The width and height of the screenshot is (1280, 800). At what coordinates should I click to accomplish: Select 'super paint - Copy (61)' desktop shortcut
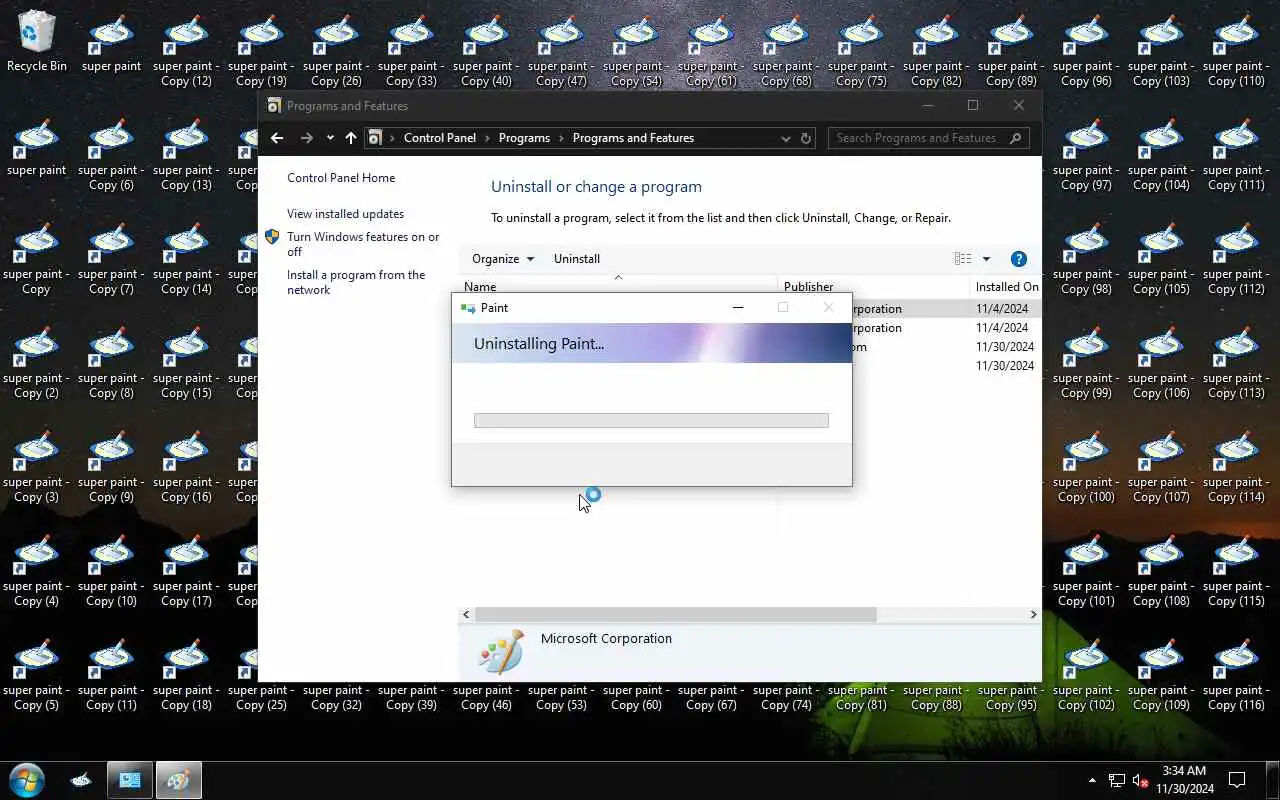click(x=711, y=50)
